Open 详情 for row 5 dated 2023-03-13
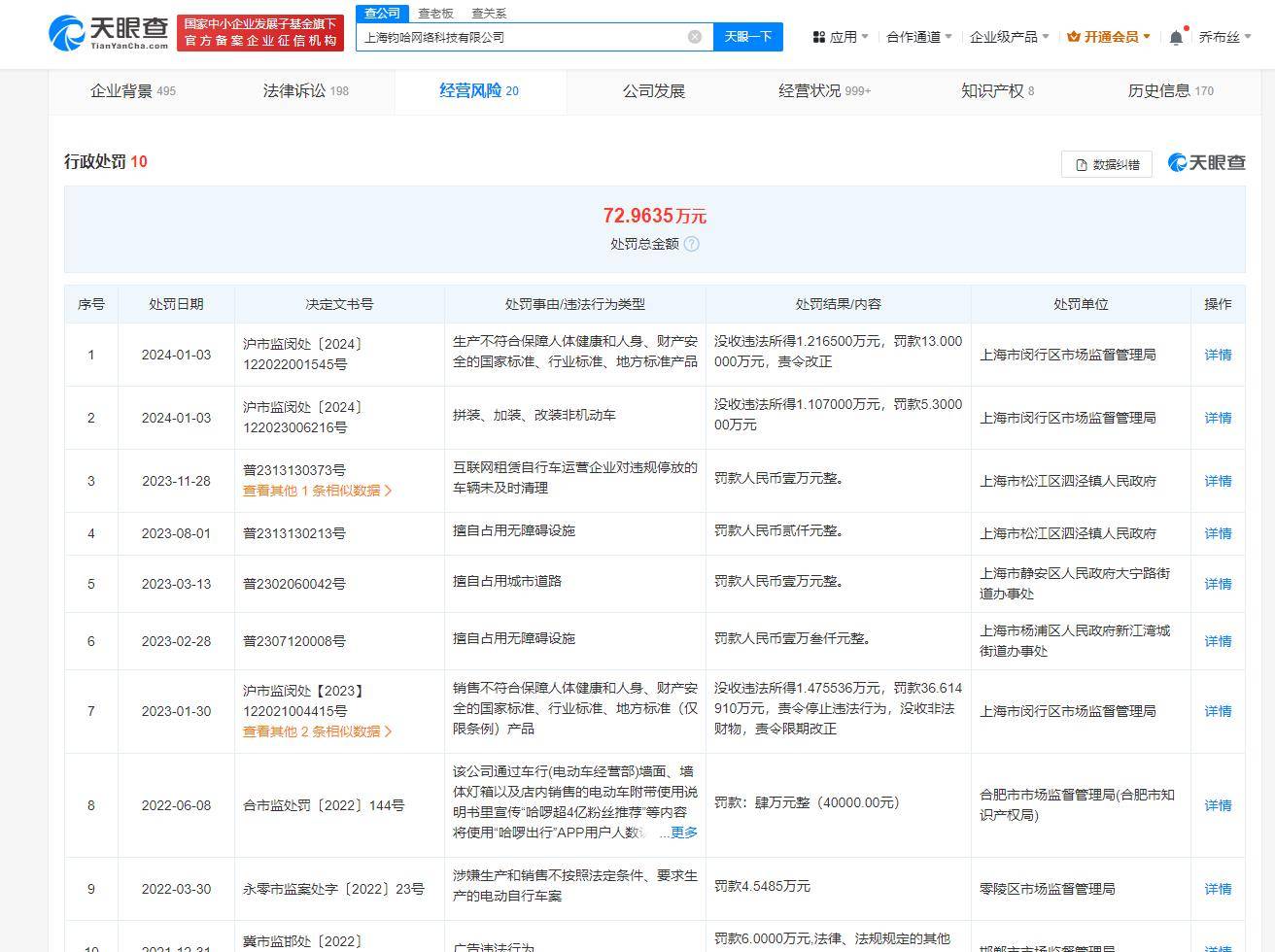Viewport: 1275px width, 952px height. coord(1218,584)
